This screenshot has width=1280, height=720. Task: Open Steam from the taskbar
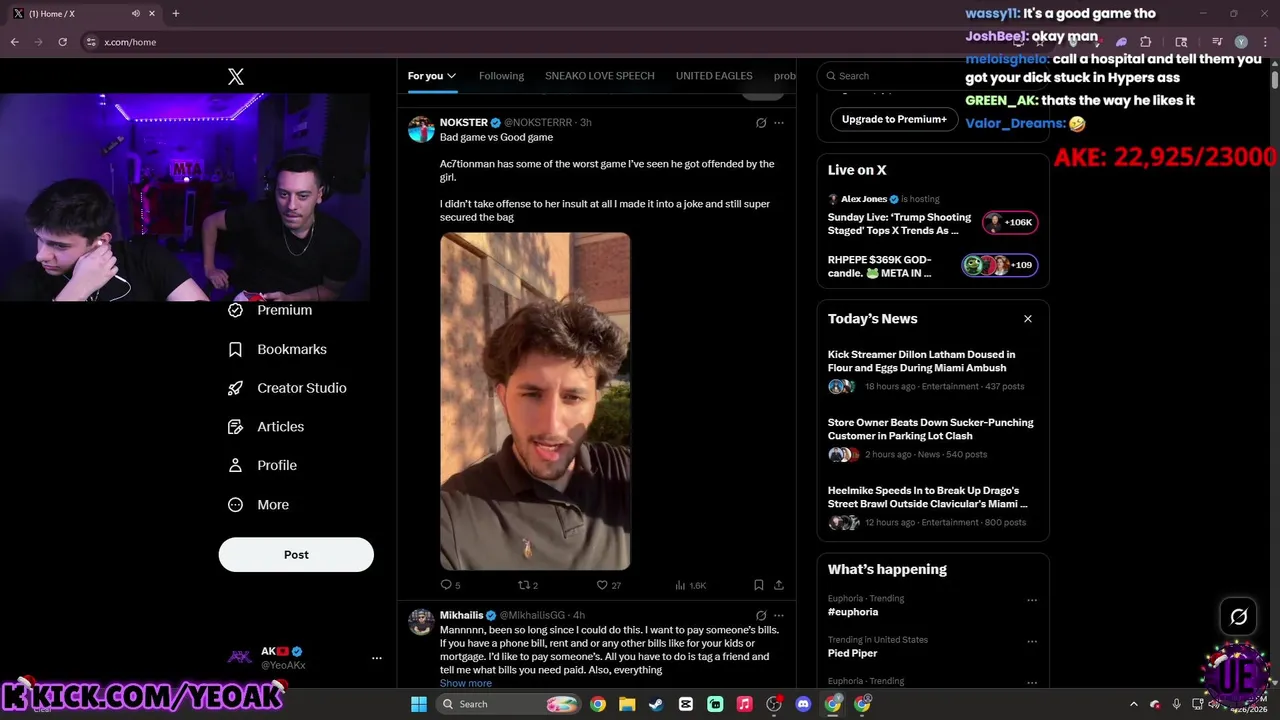pyautogui.click(x=656, y=704)
